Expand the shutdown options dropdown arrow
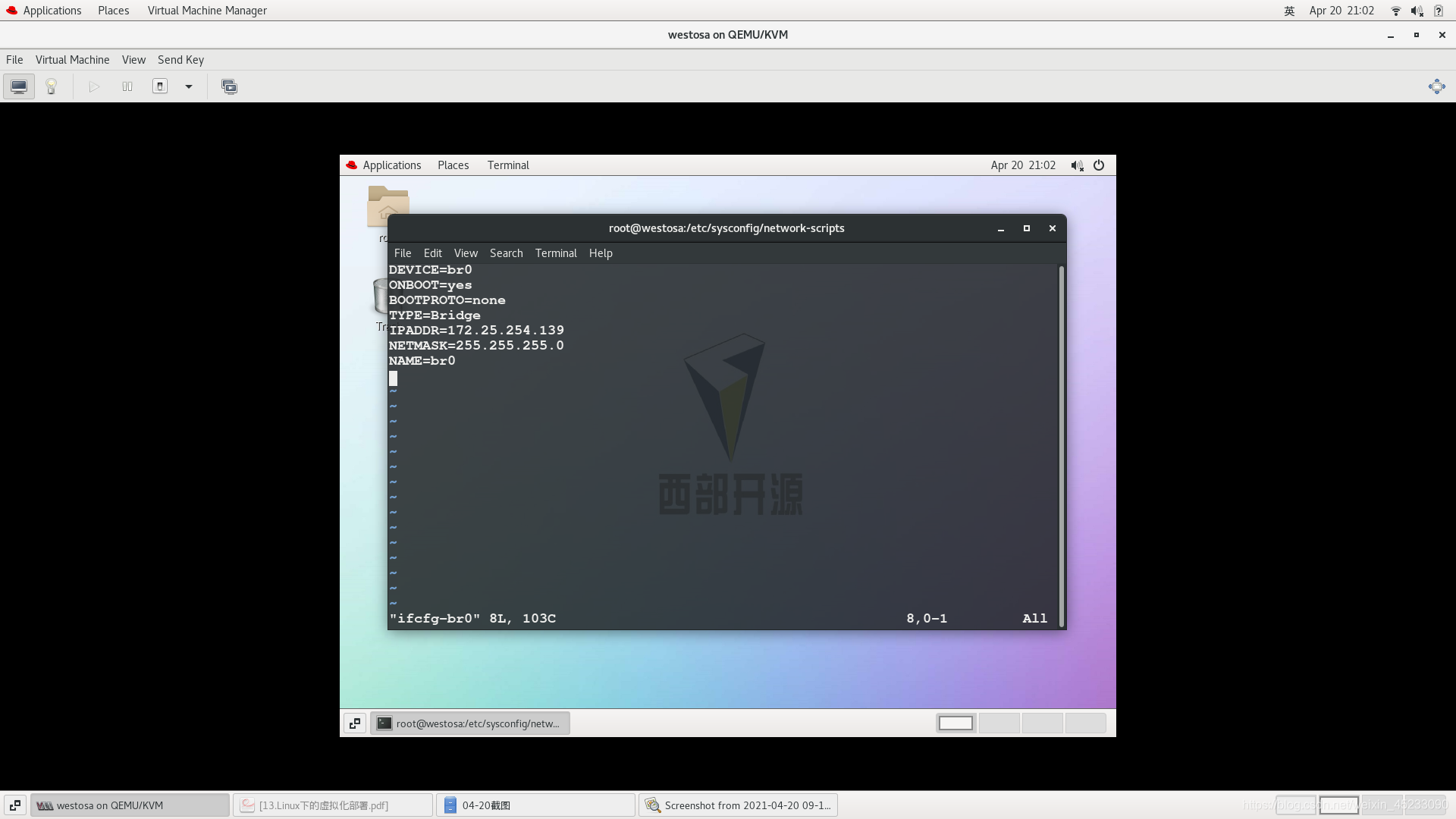 189,86
